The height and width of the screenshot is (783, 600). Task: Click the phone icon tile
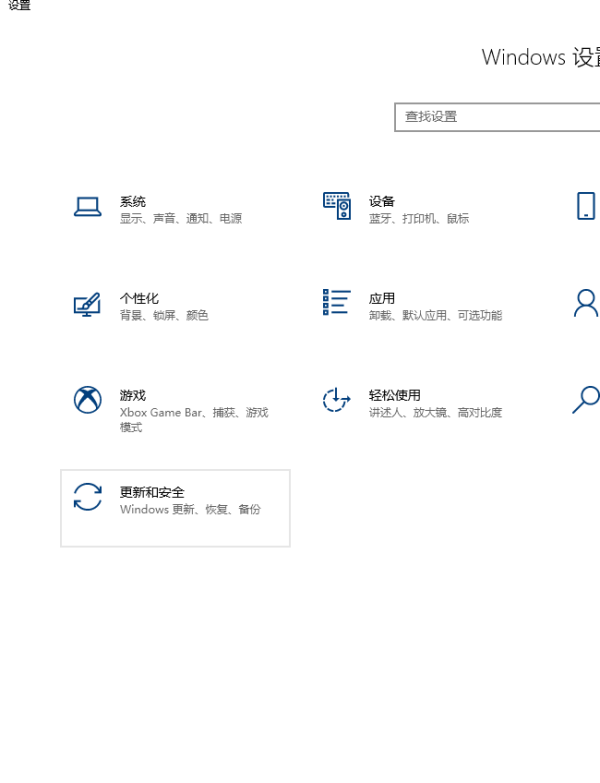click(586, 206)
